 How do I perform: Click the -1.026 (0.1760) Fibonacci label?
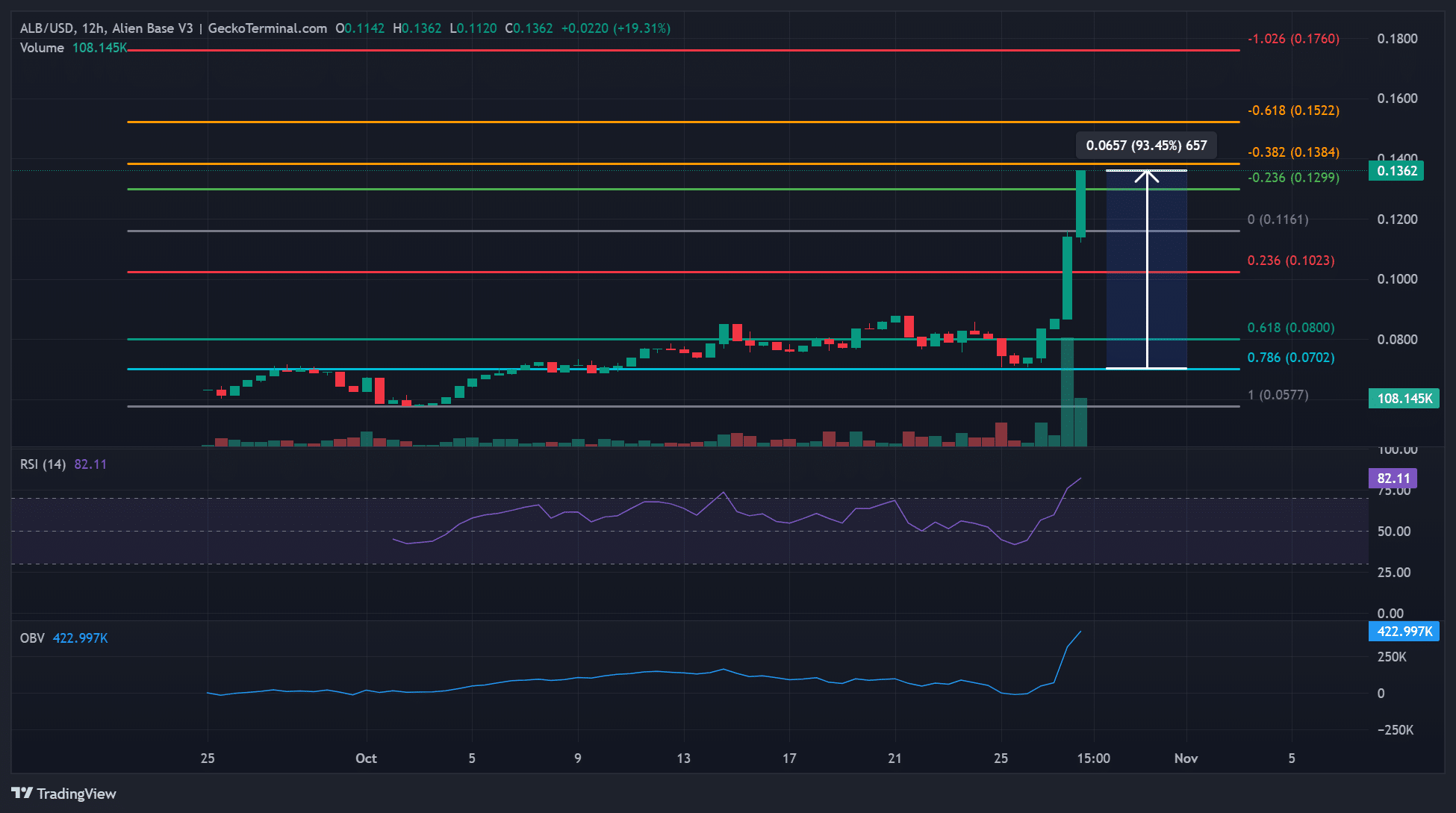tap(1293, 39)
